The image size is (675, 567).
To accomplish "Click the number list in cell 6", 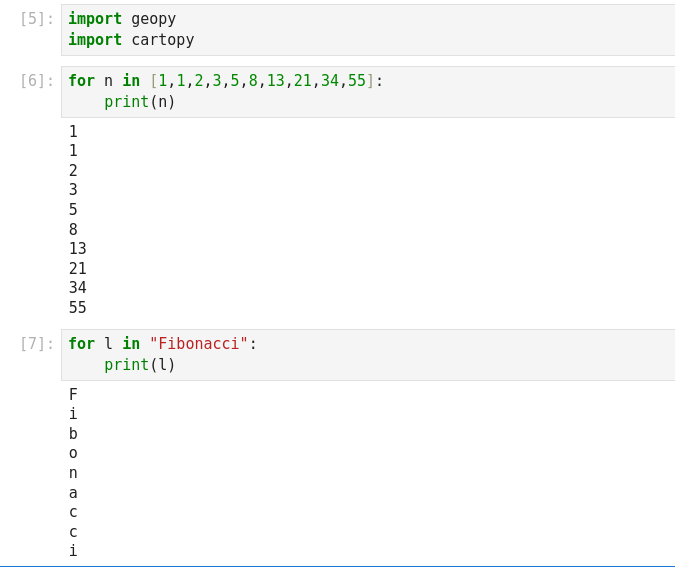I will click(x=262, y=81).
